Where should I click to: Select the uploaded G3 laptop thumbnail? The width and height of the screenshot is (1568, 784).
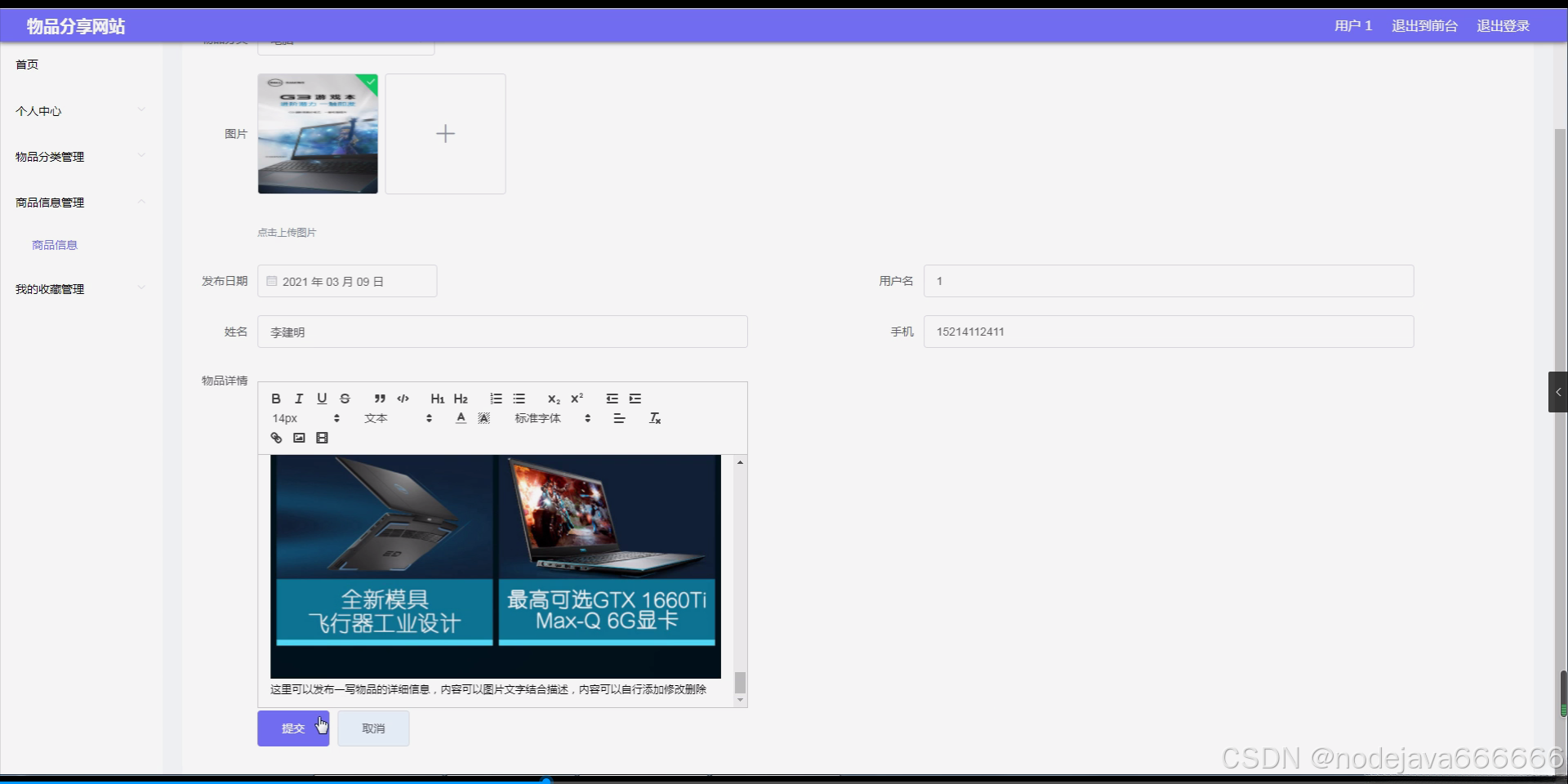318,134
